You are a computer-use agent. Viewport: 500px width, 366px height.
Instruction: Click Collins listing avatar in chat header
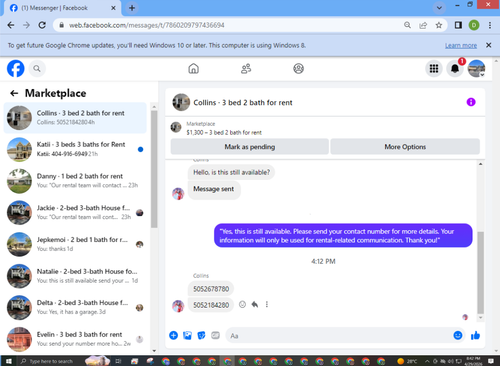pos(181,102)
